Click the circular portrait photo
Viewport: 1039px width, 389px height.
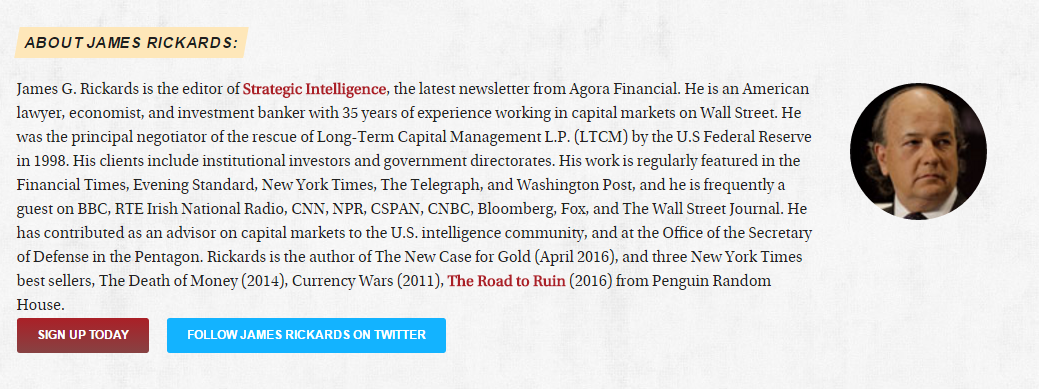point(918,151)
